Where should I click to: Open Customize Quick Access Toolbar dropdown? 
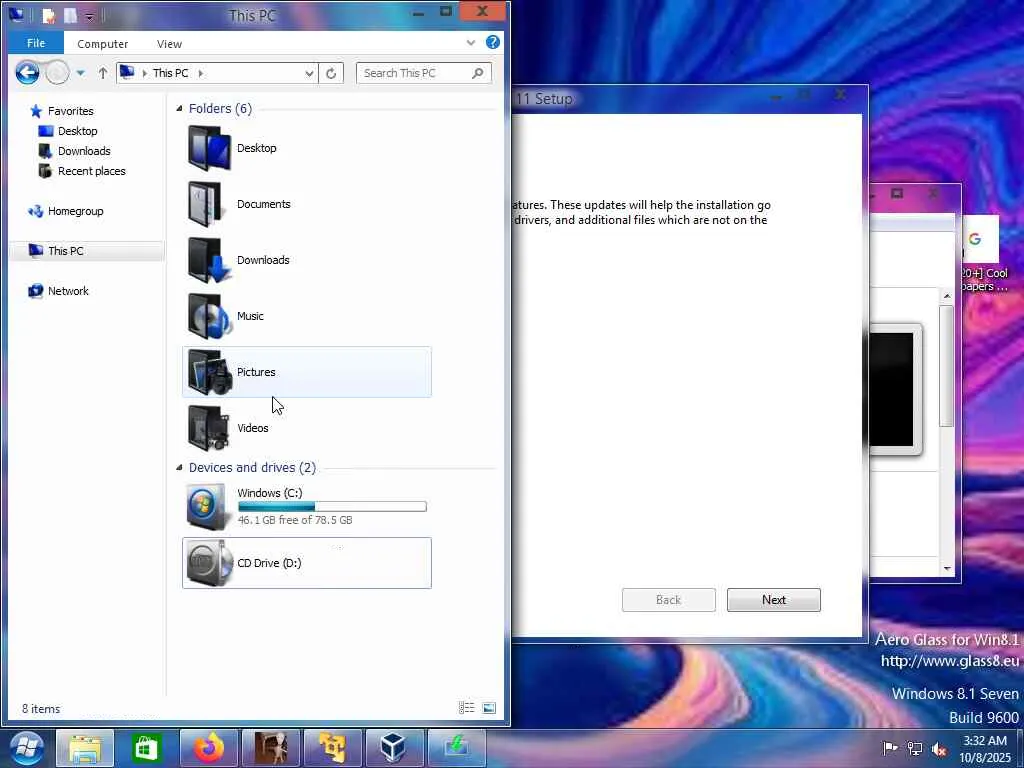click(x=89, y=16)
